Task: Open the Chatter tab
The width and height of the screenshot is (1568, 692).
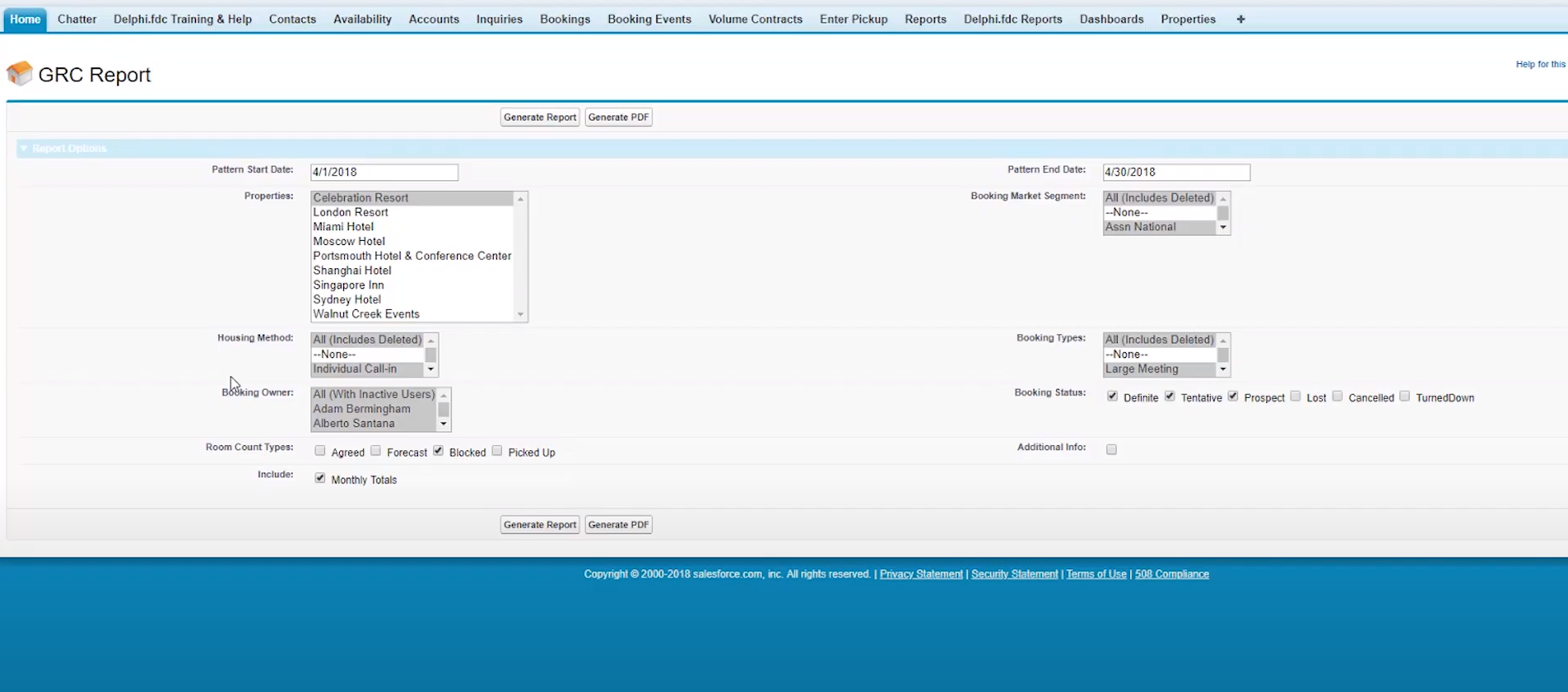Action: click(77, 19)
